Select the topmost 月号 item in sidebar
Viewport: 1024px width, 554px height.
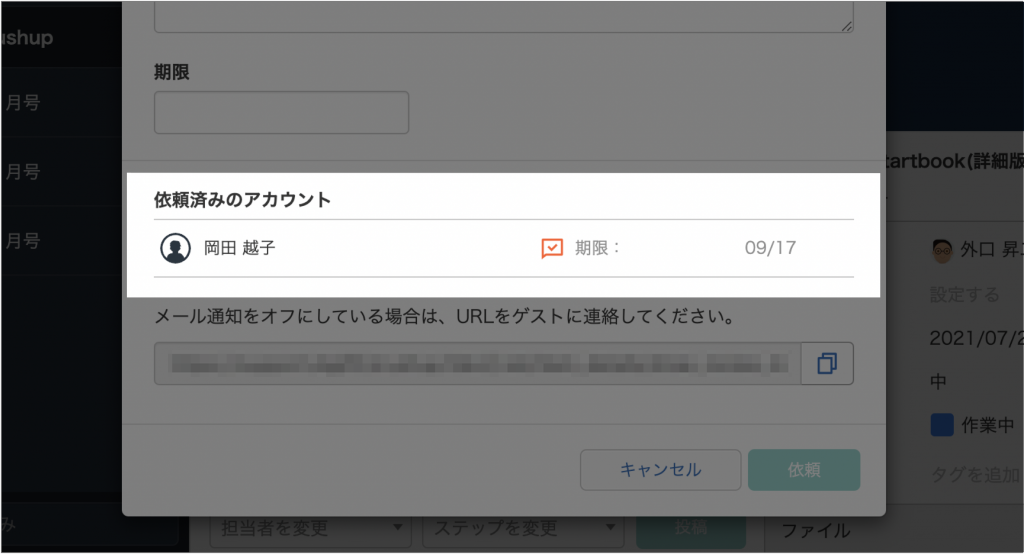[22, 103]
